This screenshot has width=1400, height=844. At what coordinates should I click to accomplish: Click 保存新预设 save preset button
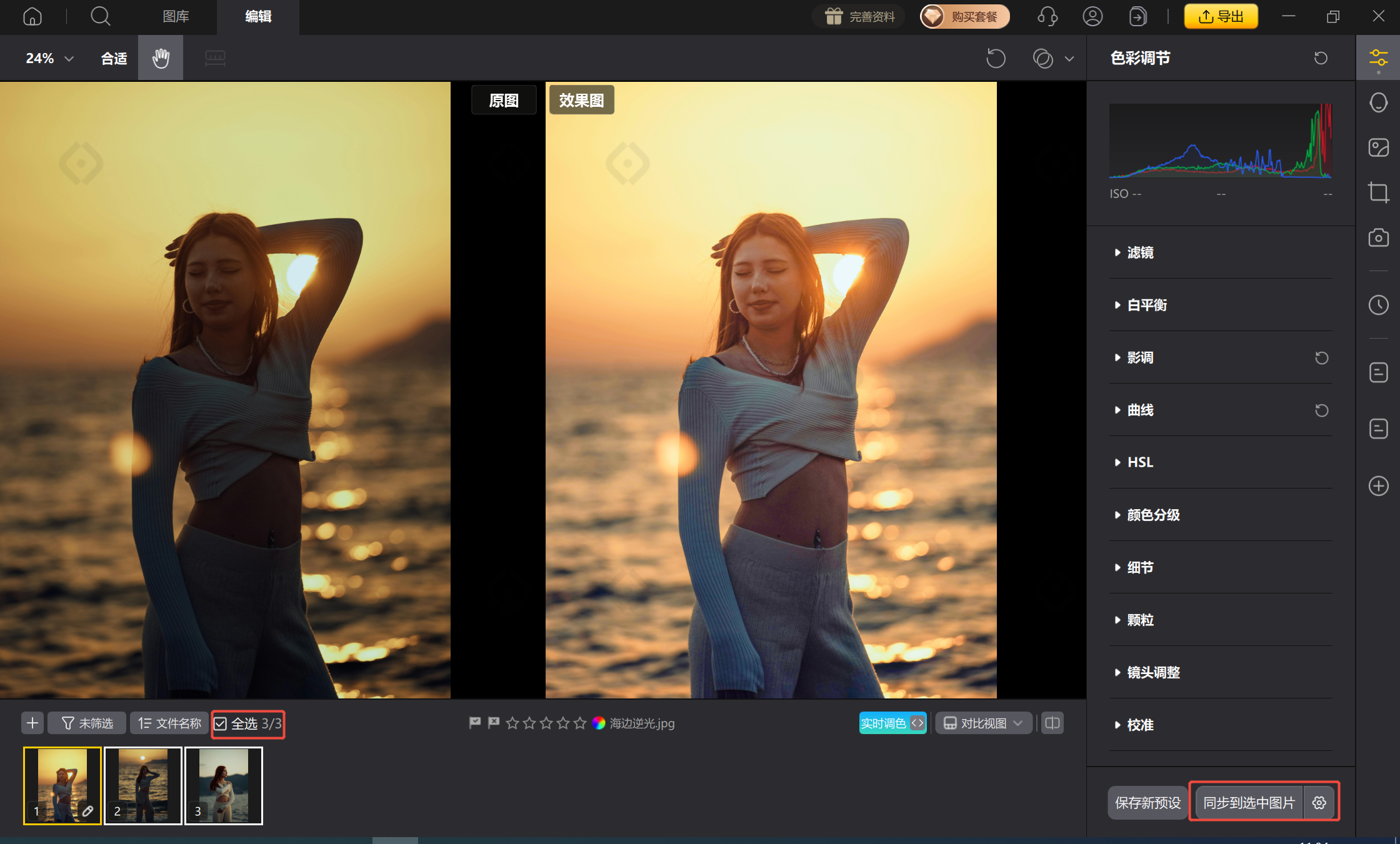1147,803
